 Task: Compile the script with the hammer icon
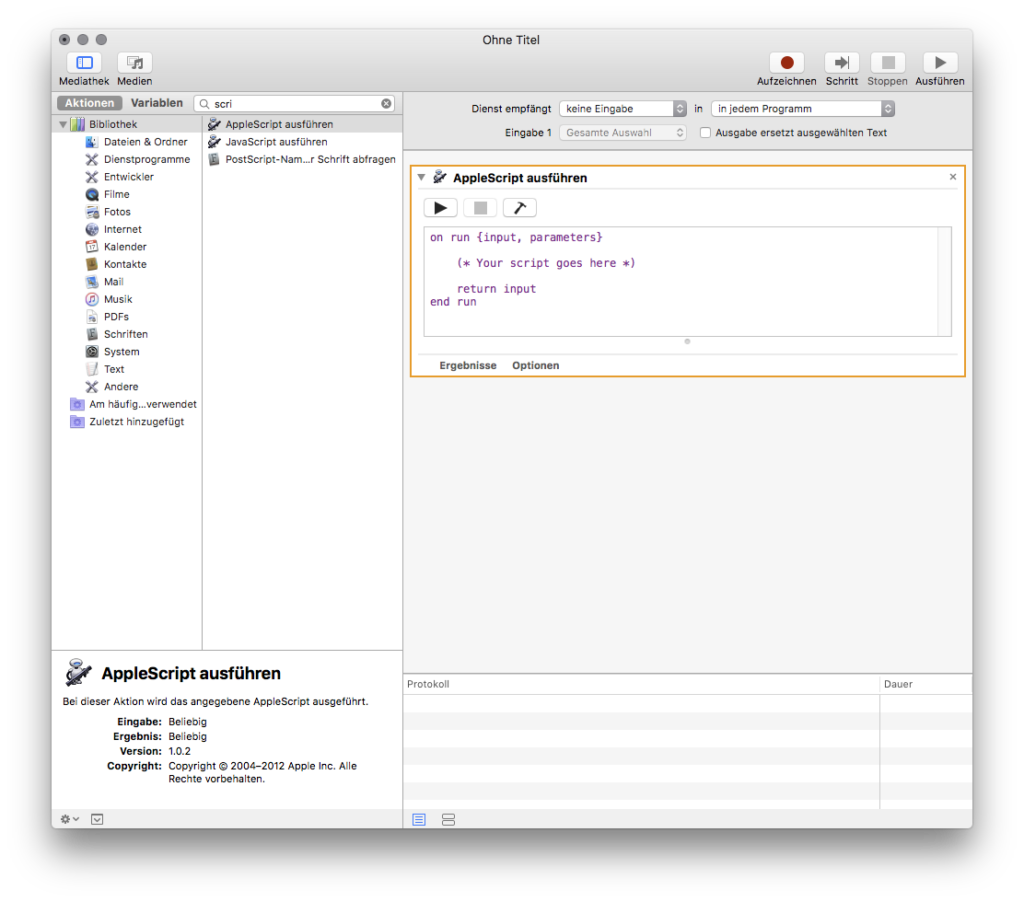point(520,208)
